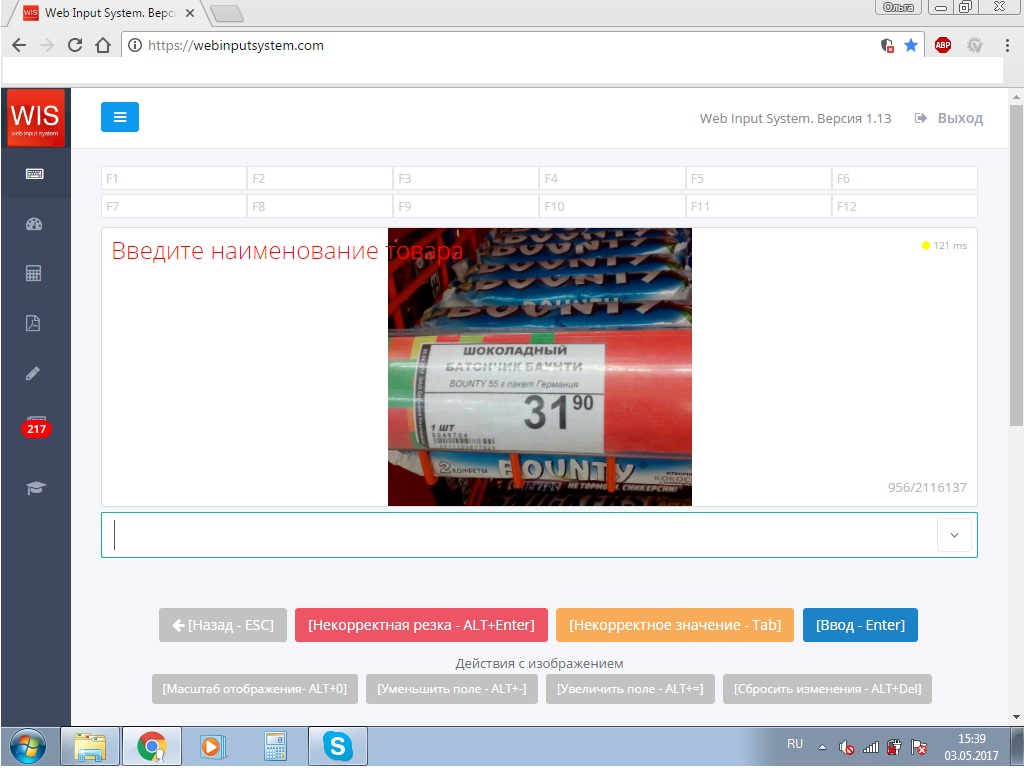Click the muted volume tray icon
1024x768 pixels.
coord(846,747)
